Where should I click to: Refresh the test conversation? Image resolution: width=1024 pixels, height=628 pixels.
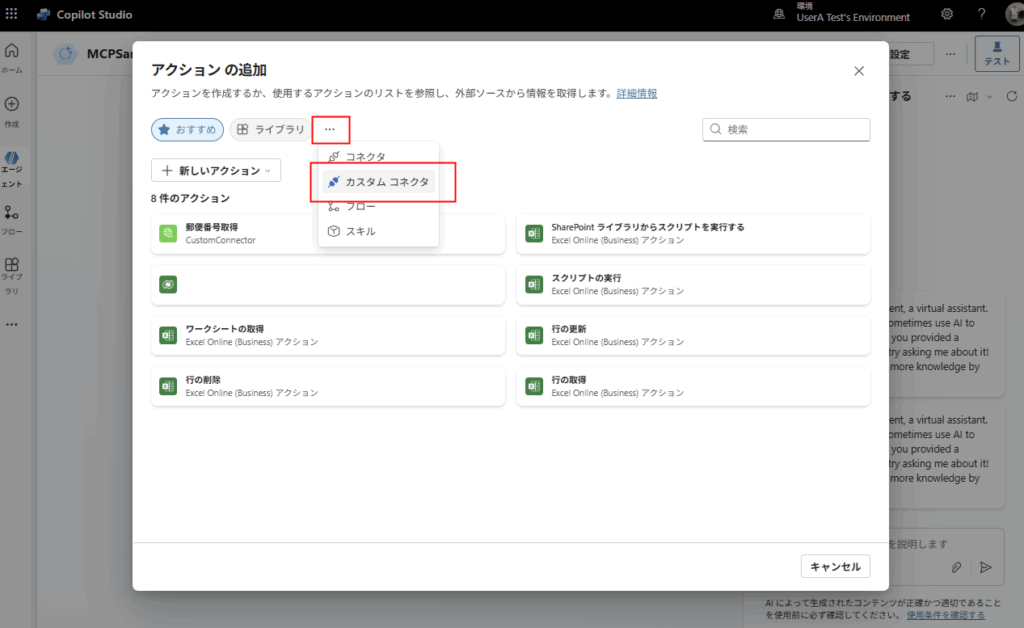tap(1012, 96)
